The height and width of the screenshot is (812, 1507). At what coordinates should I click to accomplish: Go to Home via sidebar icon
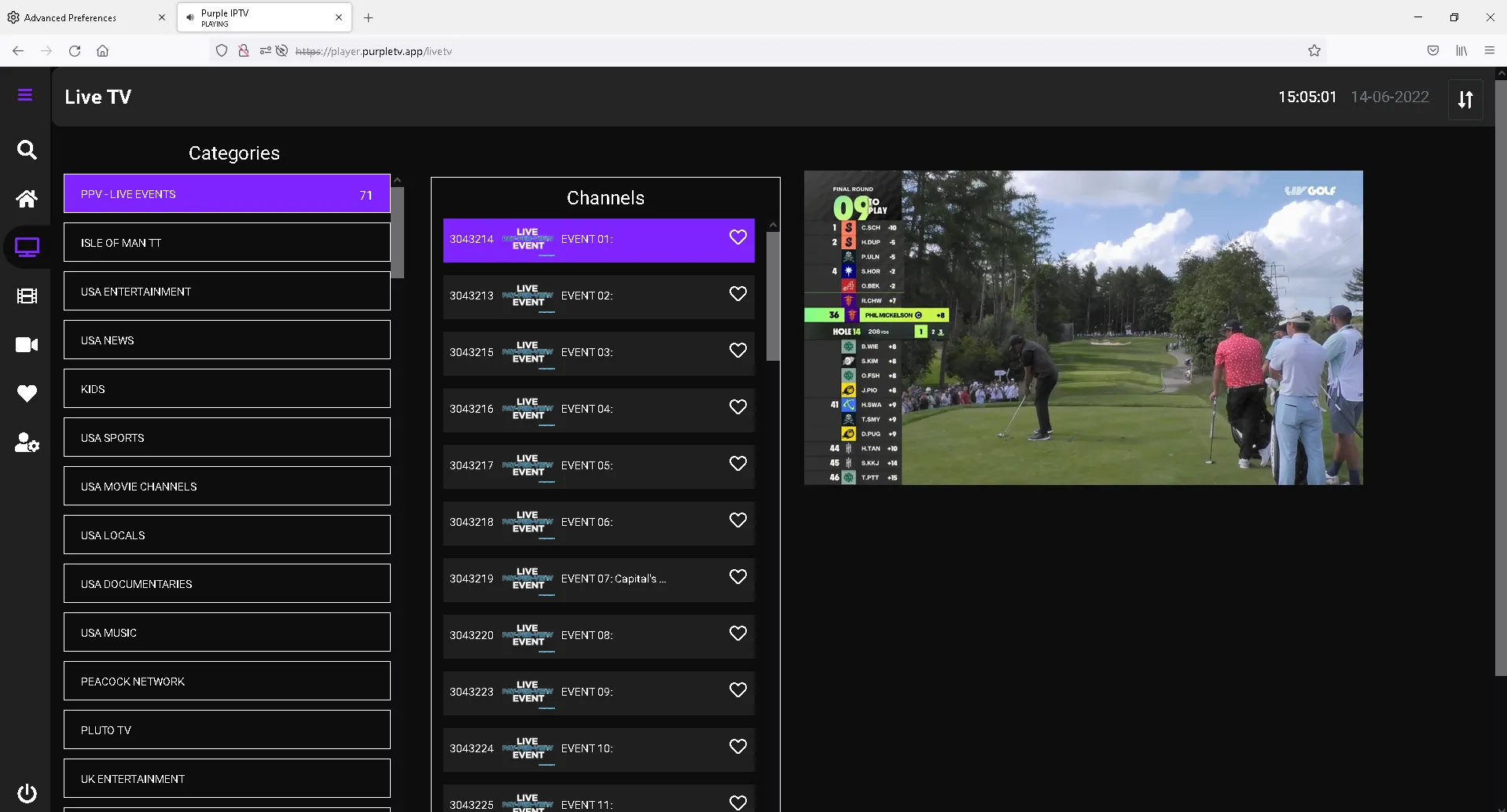point(27,198)
